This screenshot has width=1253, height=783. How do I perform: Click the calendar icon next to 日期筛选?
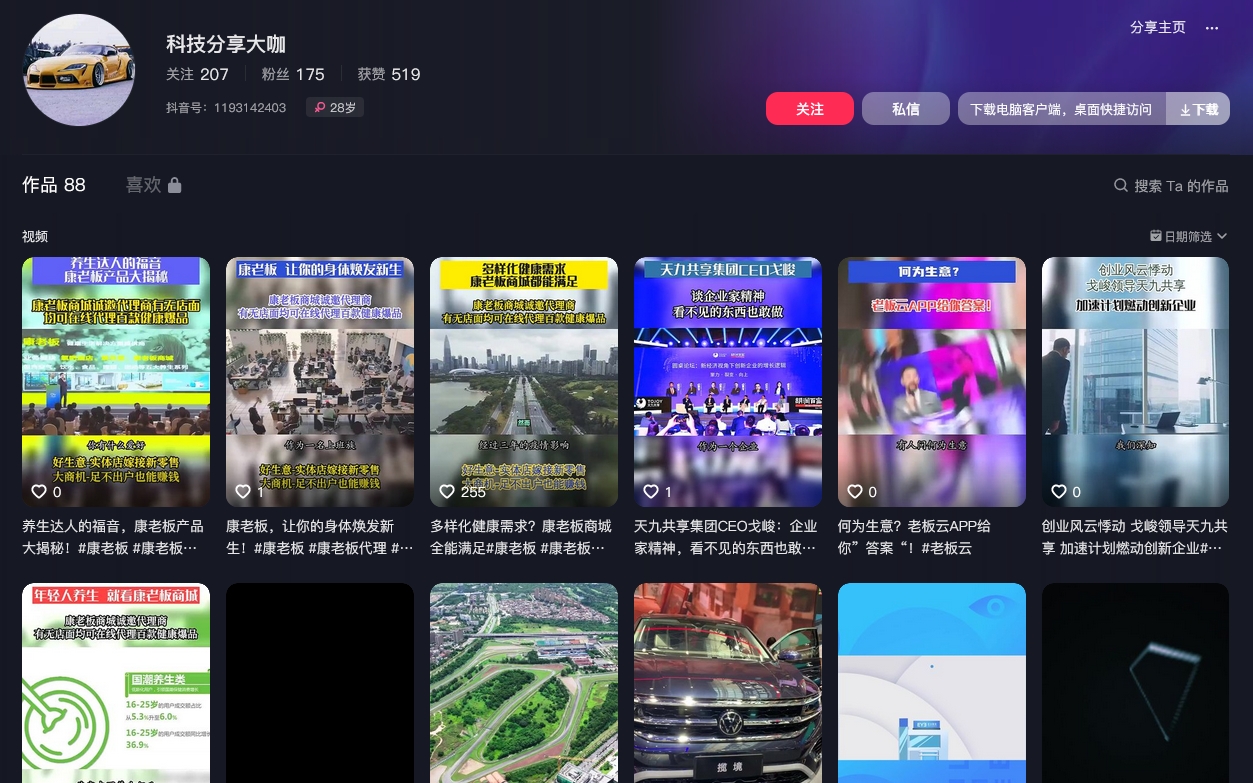pos(1156,236)
